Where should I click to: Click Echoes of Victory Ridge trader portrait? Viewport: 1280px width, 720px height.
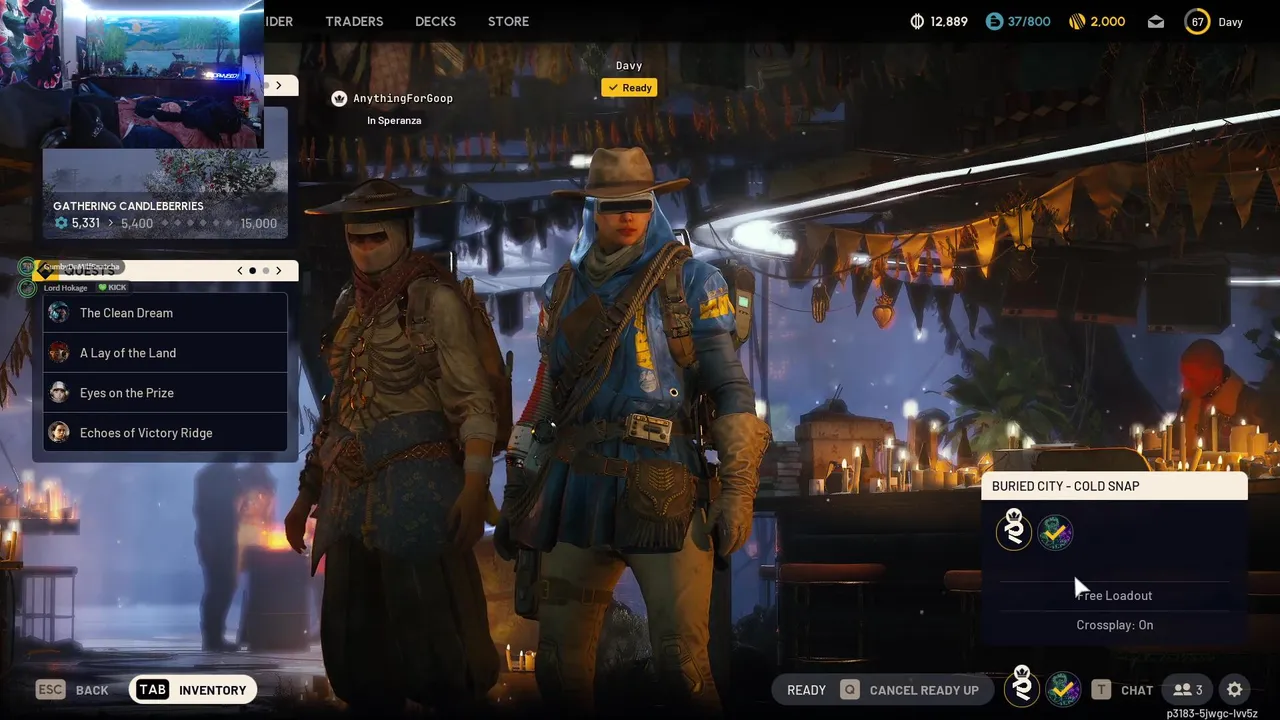(59, 433)
